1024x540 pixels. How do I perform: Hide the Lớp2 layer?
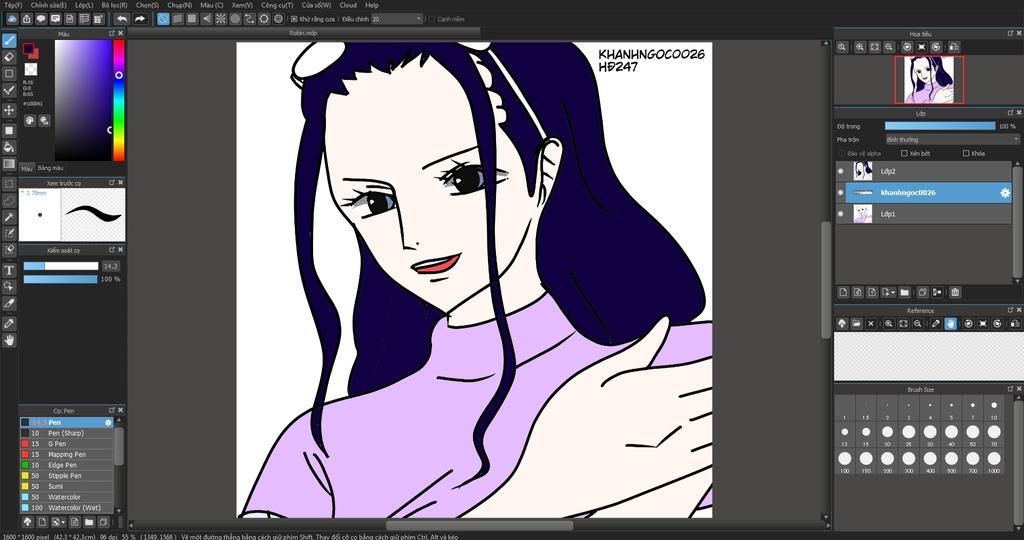(x=840, y=171)
